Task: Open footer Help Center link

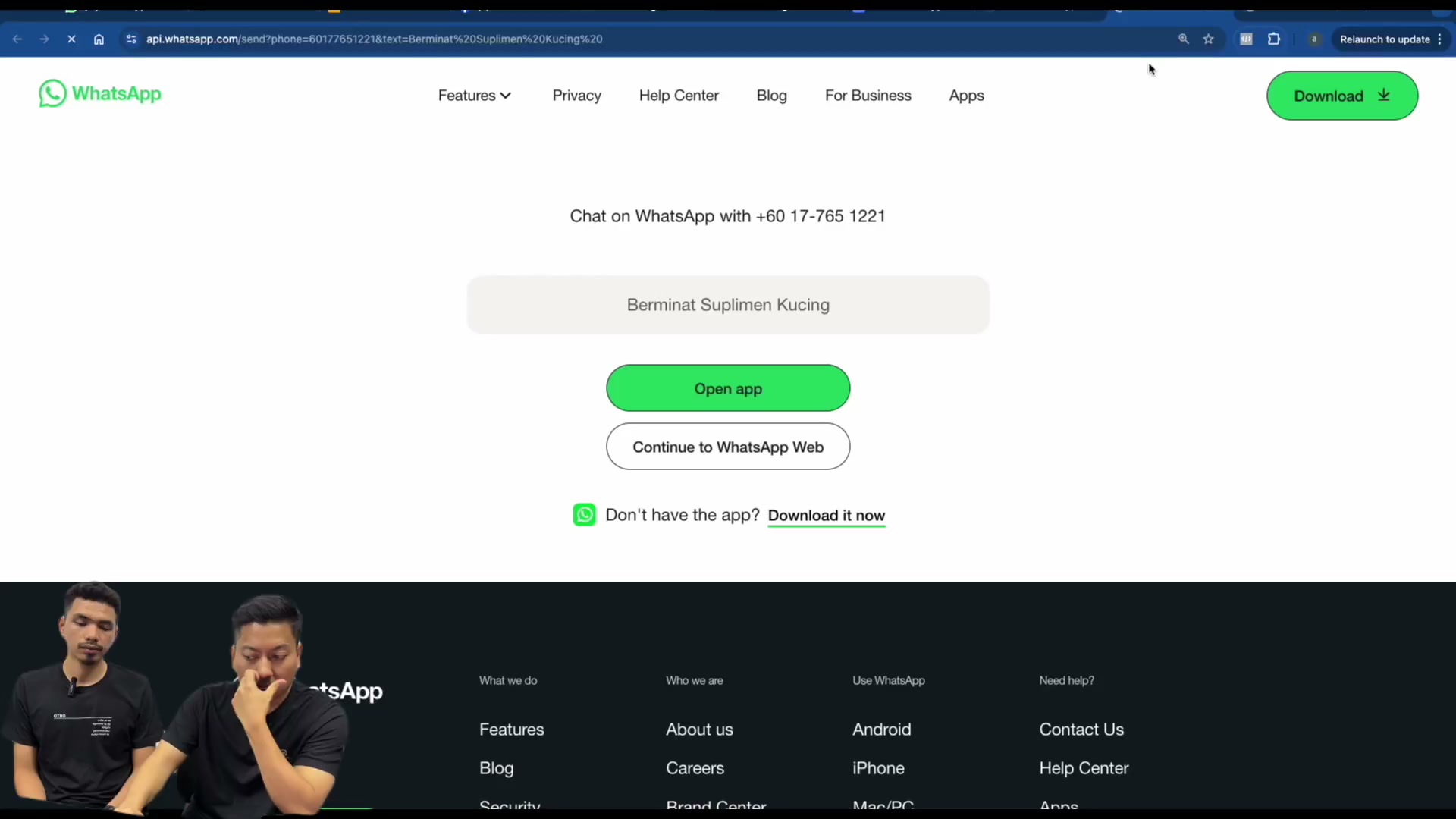Action: pyautogui.click(x=1084, y=768)
